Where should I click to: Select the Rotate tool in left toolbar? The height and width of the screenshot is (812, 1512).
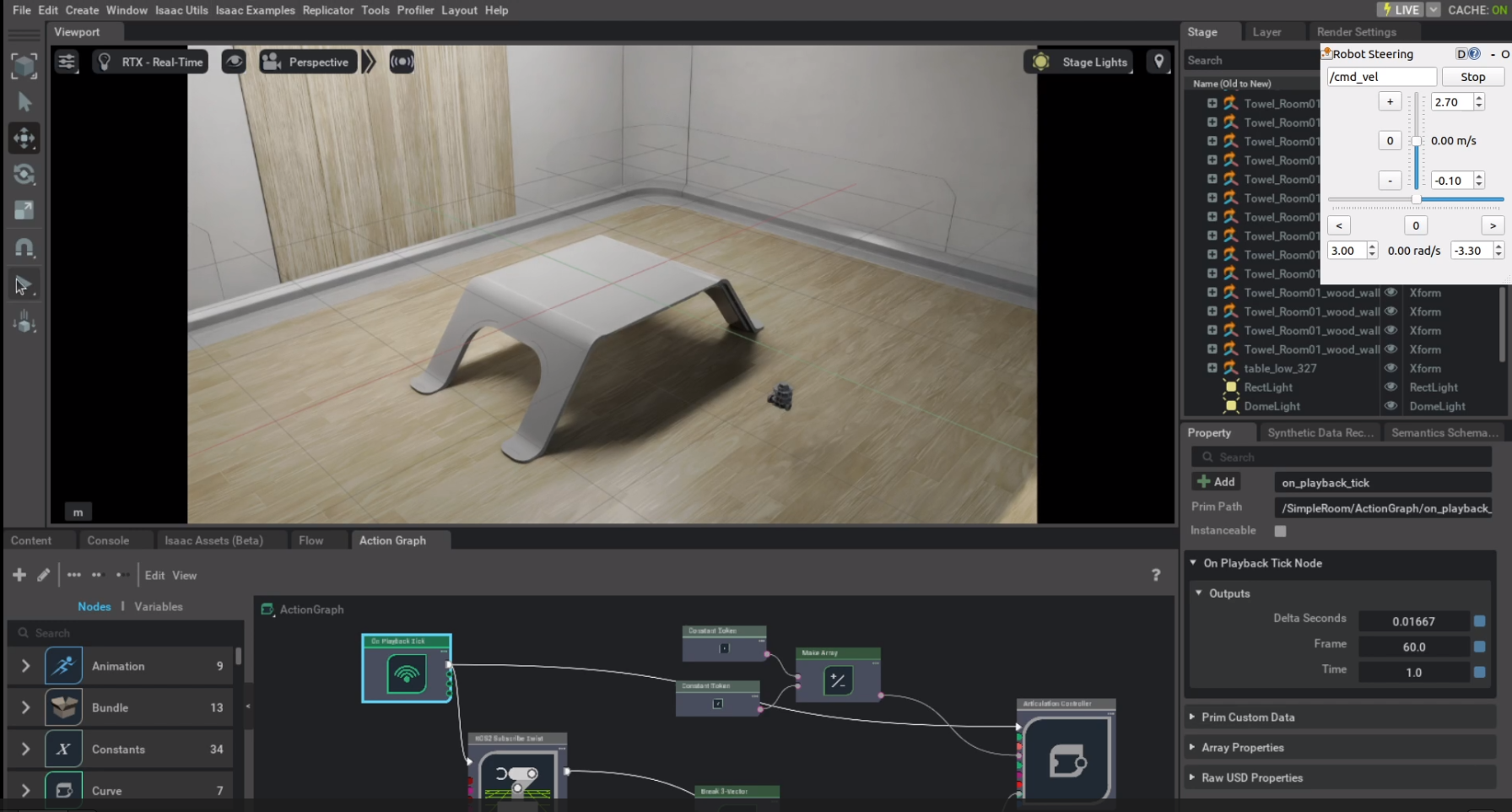24,175
